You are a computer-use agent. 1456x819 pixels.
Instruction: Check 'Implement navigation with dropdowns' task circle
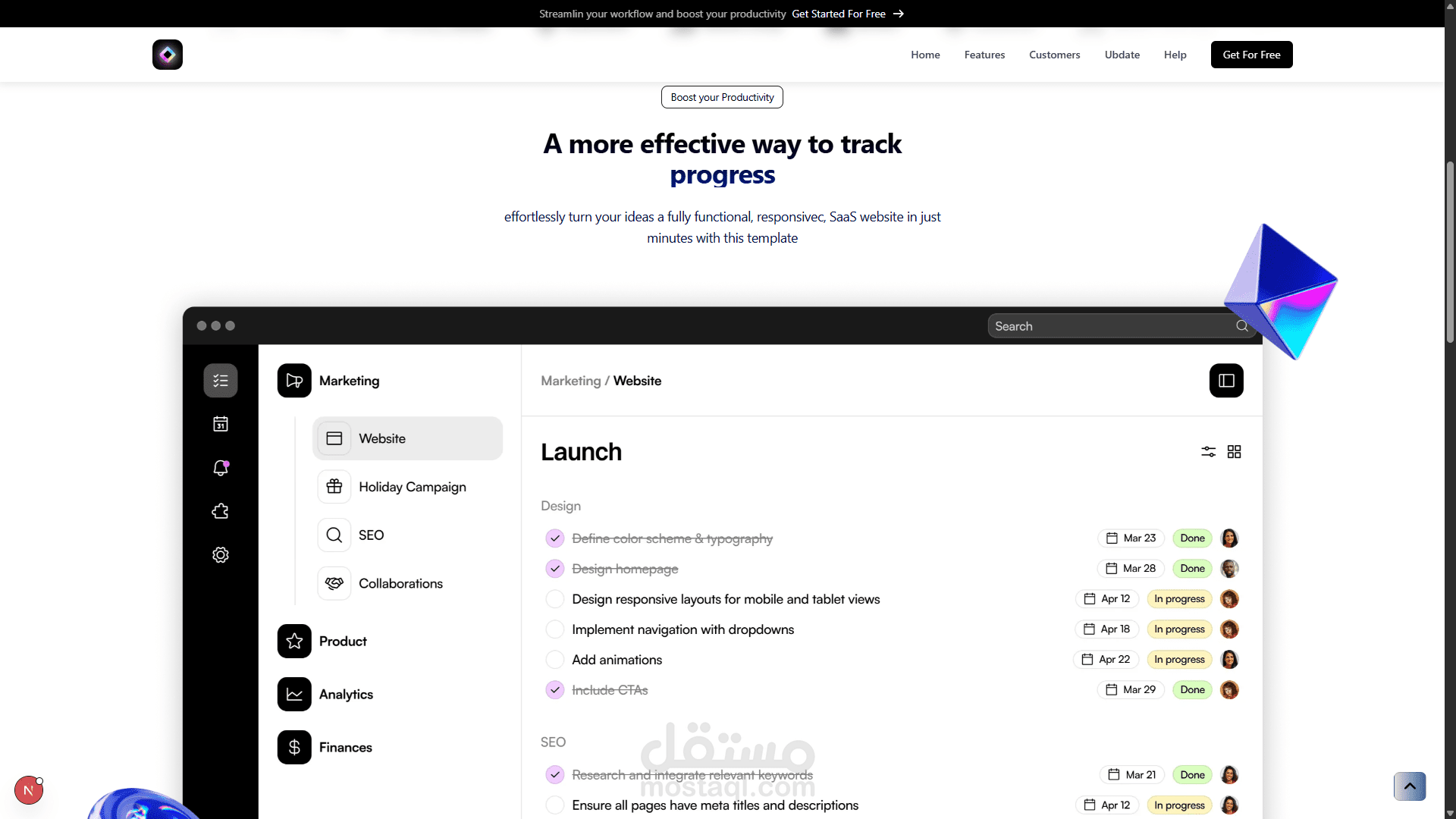point(555,629)
